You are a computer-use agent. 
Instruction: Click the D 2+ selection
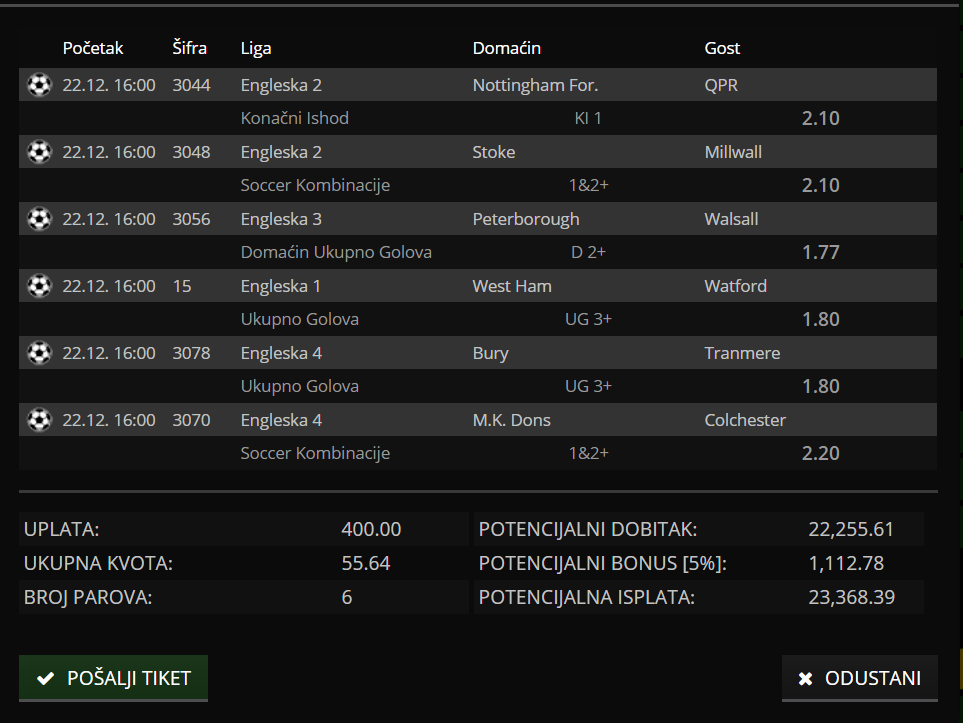(x=588, y=252)
